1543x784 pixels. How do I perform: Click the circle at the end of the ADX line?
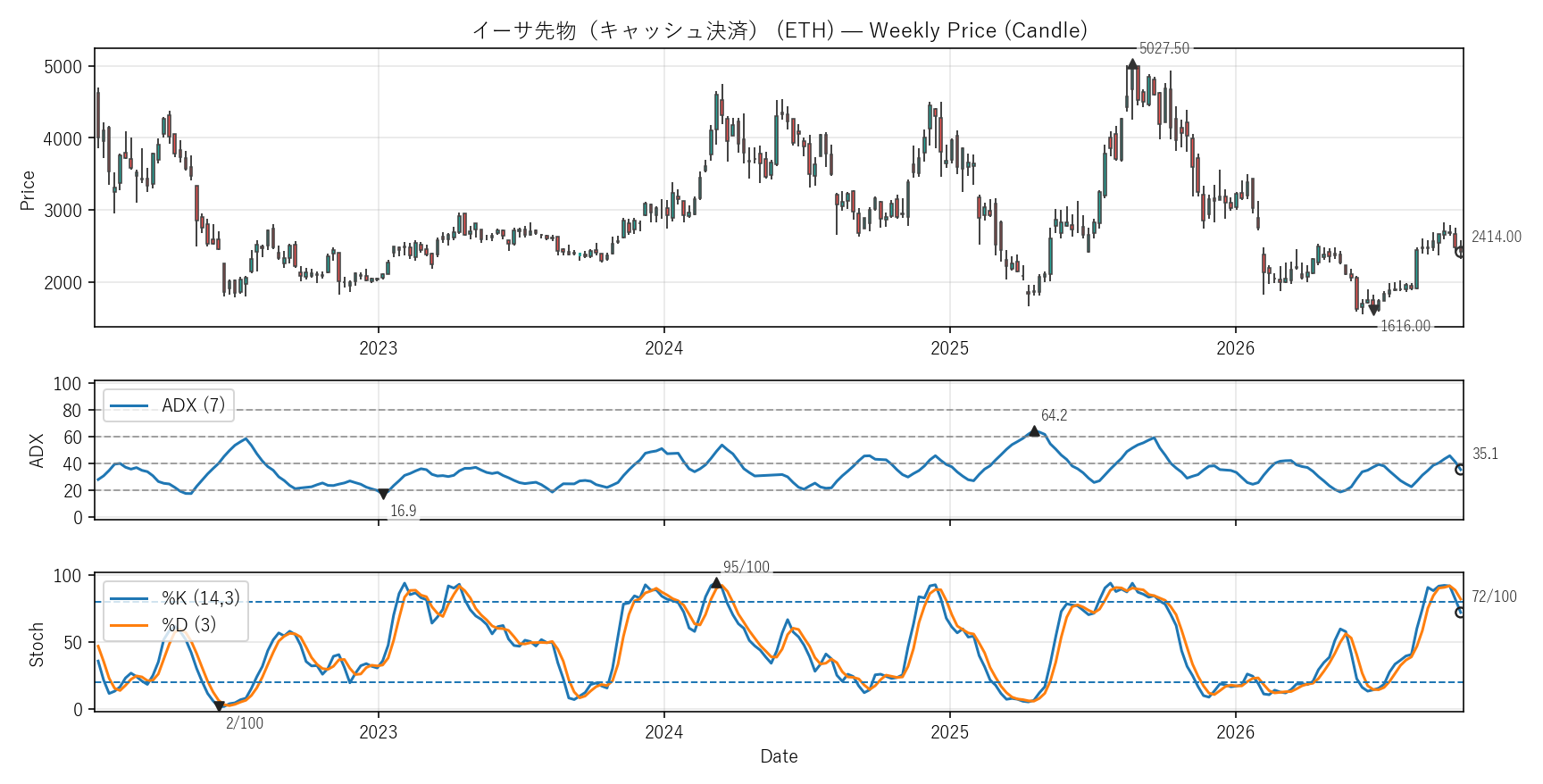(1461, 470)
